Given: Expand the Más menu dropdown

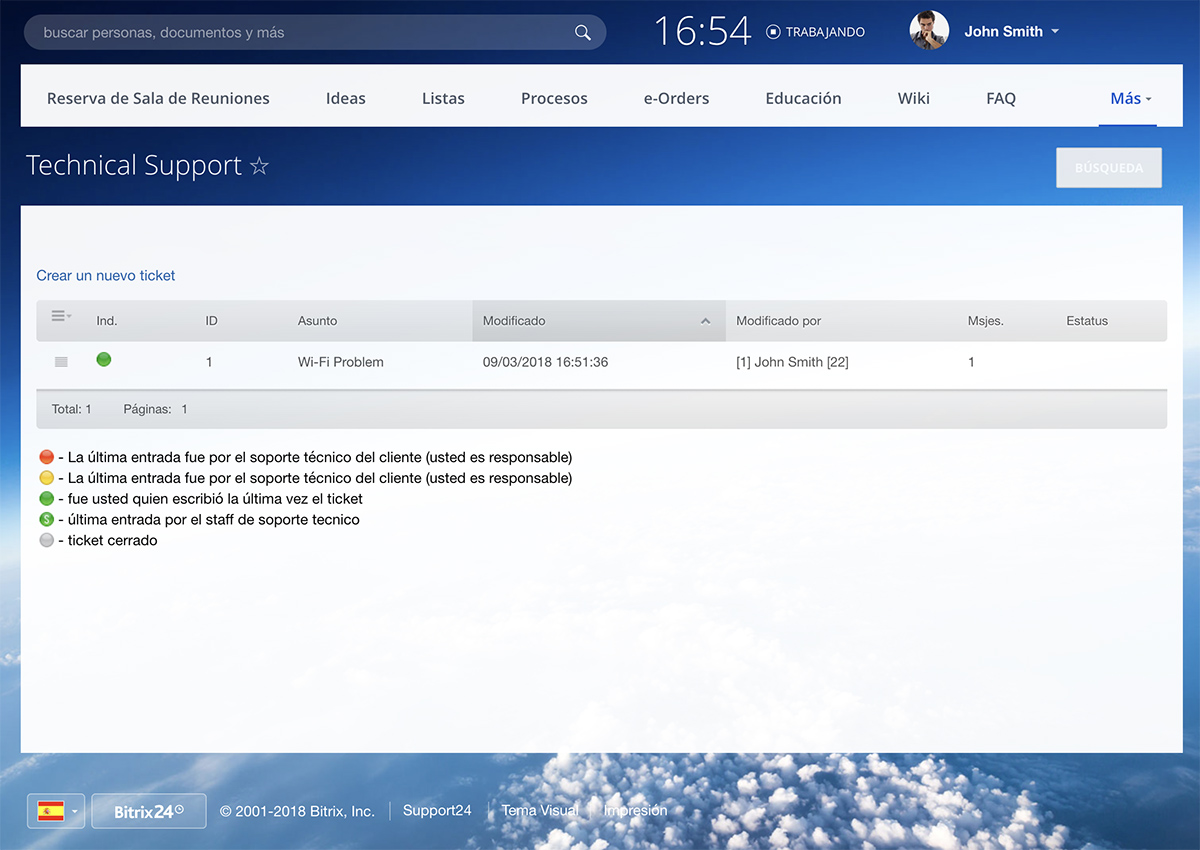Looking at the screenshot, I should pyautogui.click(x=1130, y=98).
